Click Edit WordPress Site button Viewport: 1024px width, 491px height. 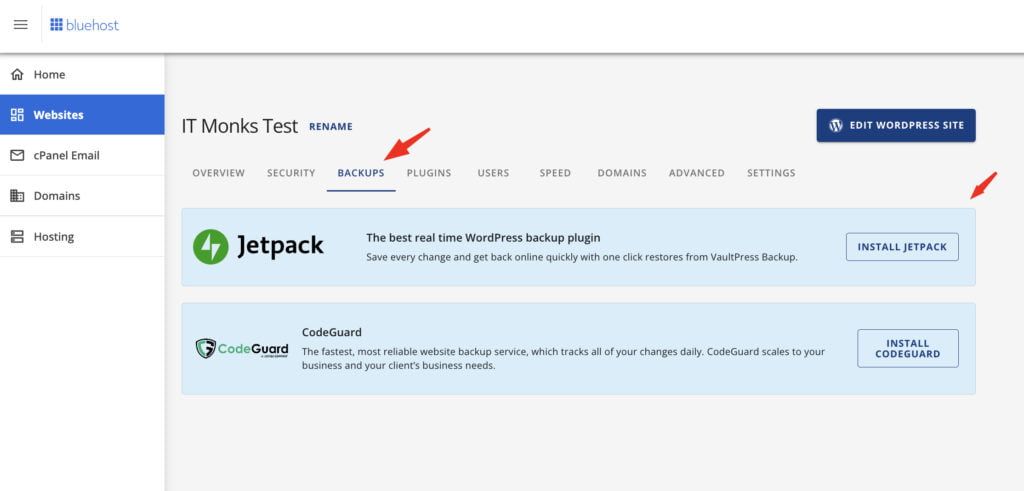tap(896, 125)
